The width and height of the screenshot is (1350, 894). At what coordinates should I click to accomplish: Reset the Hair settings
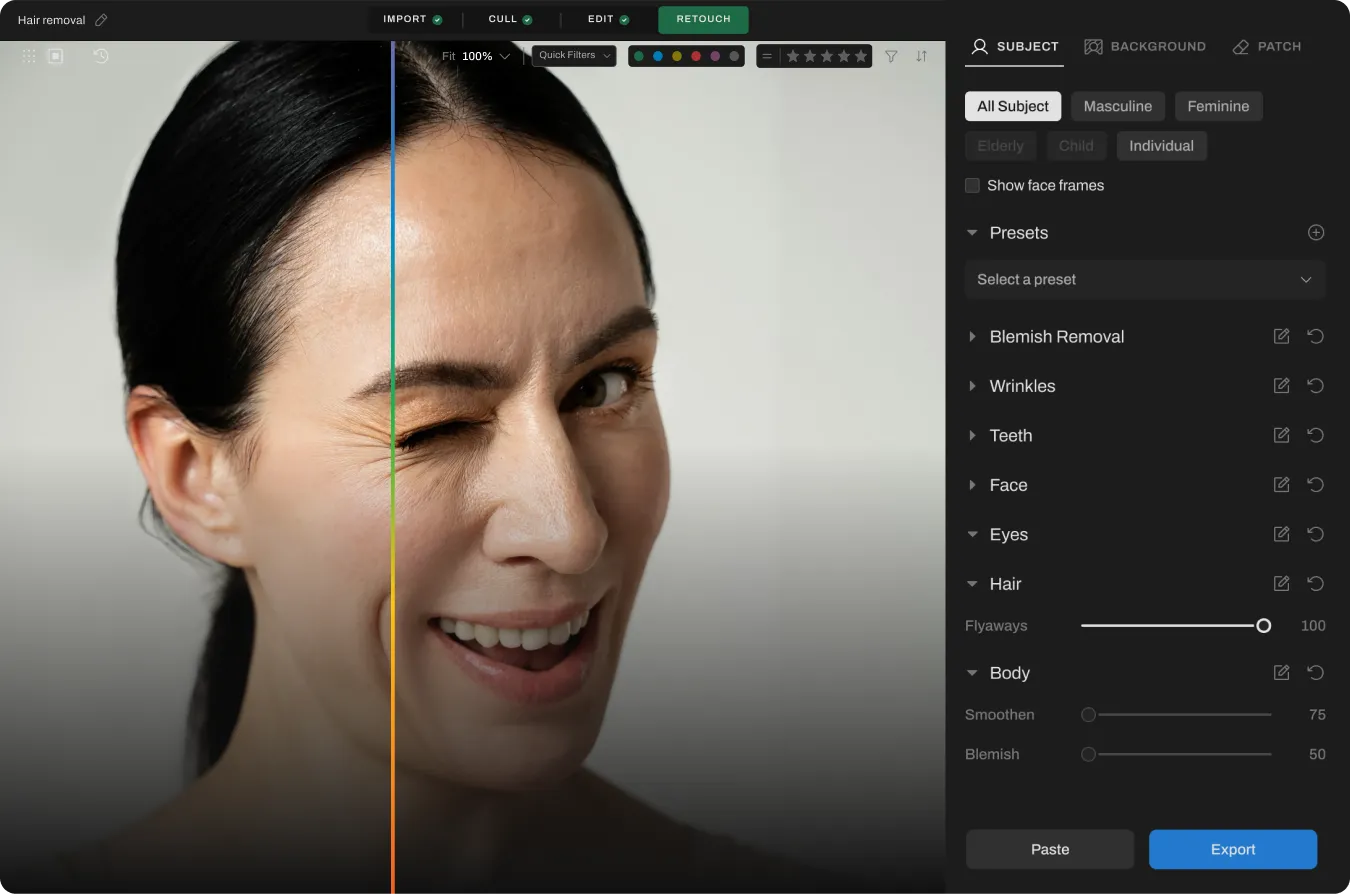coord(1316,584)
